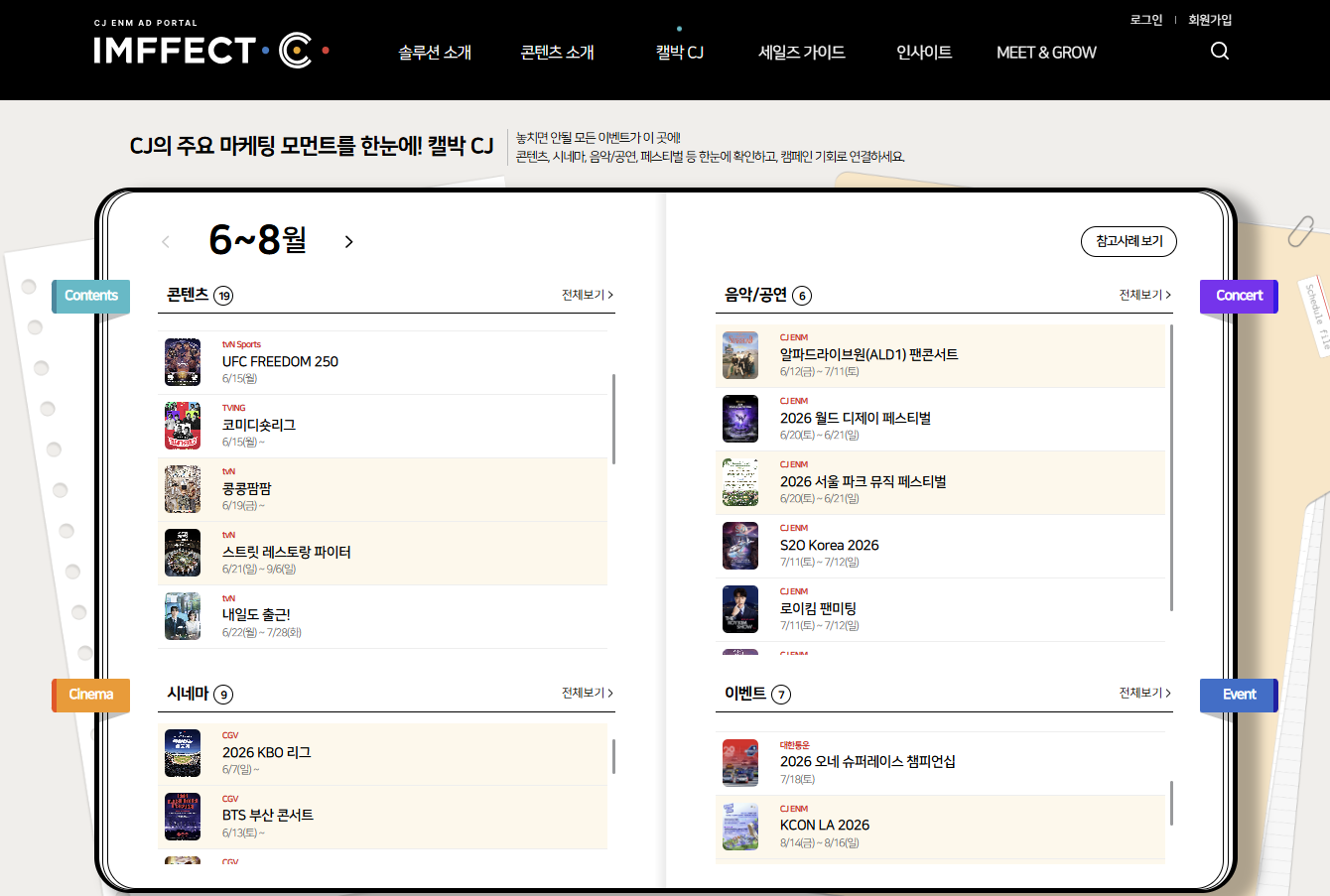Click the 참고사례 보기 button

click(1129, 241)
